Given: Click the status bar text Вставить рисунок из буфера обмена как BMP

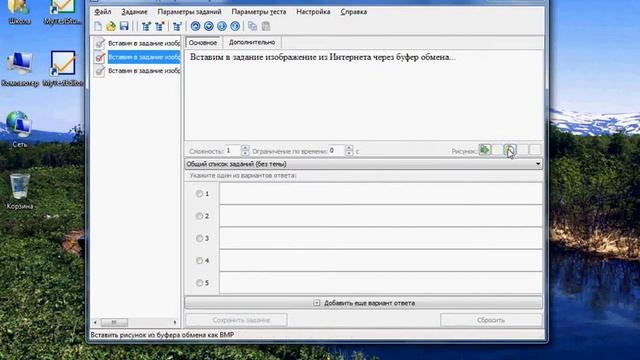Looking at the screenshot, I should [162, 335].
